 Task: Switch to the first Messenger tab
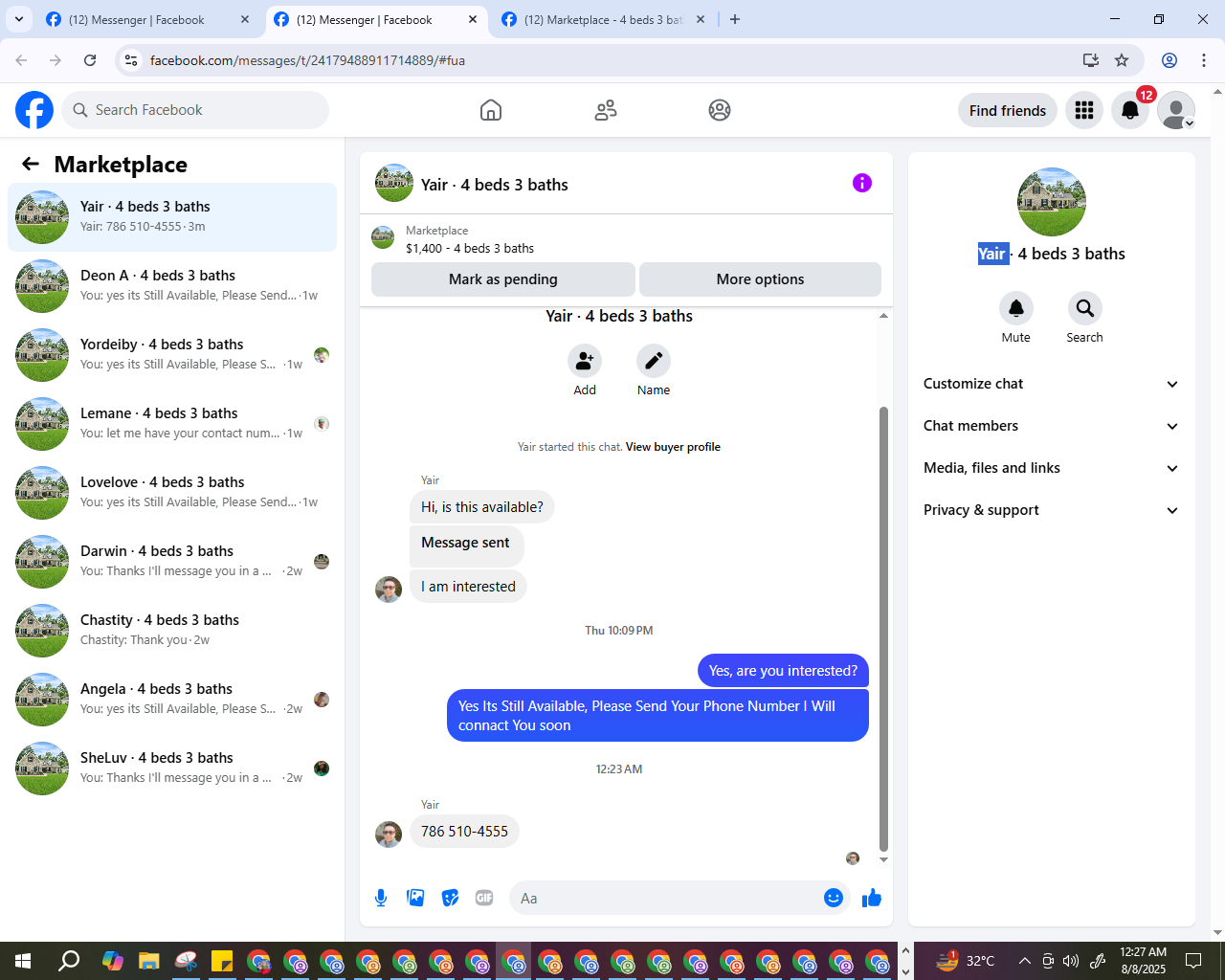click(148, 19)
